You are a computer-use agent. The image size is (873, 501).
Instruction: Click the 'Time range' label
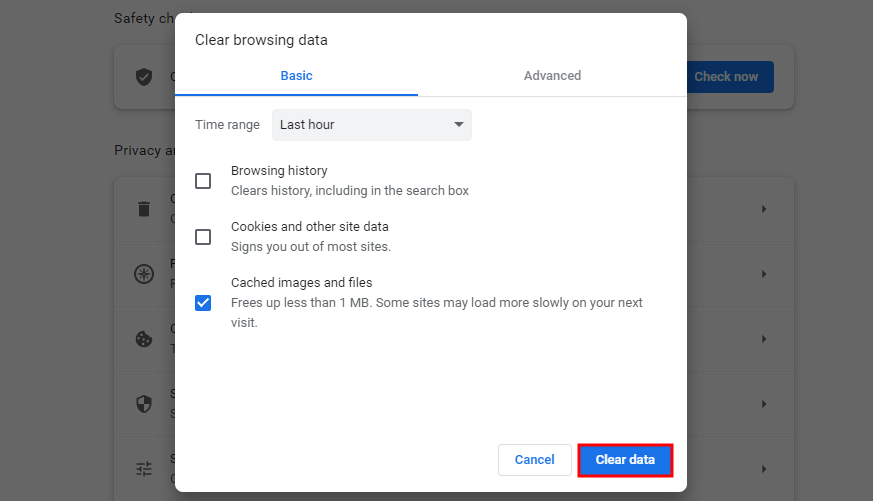point(227,125)
